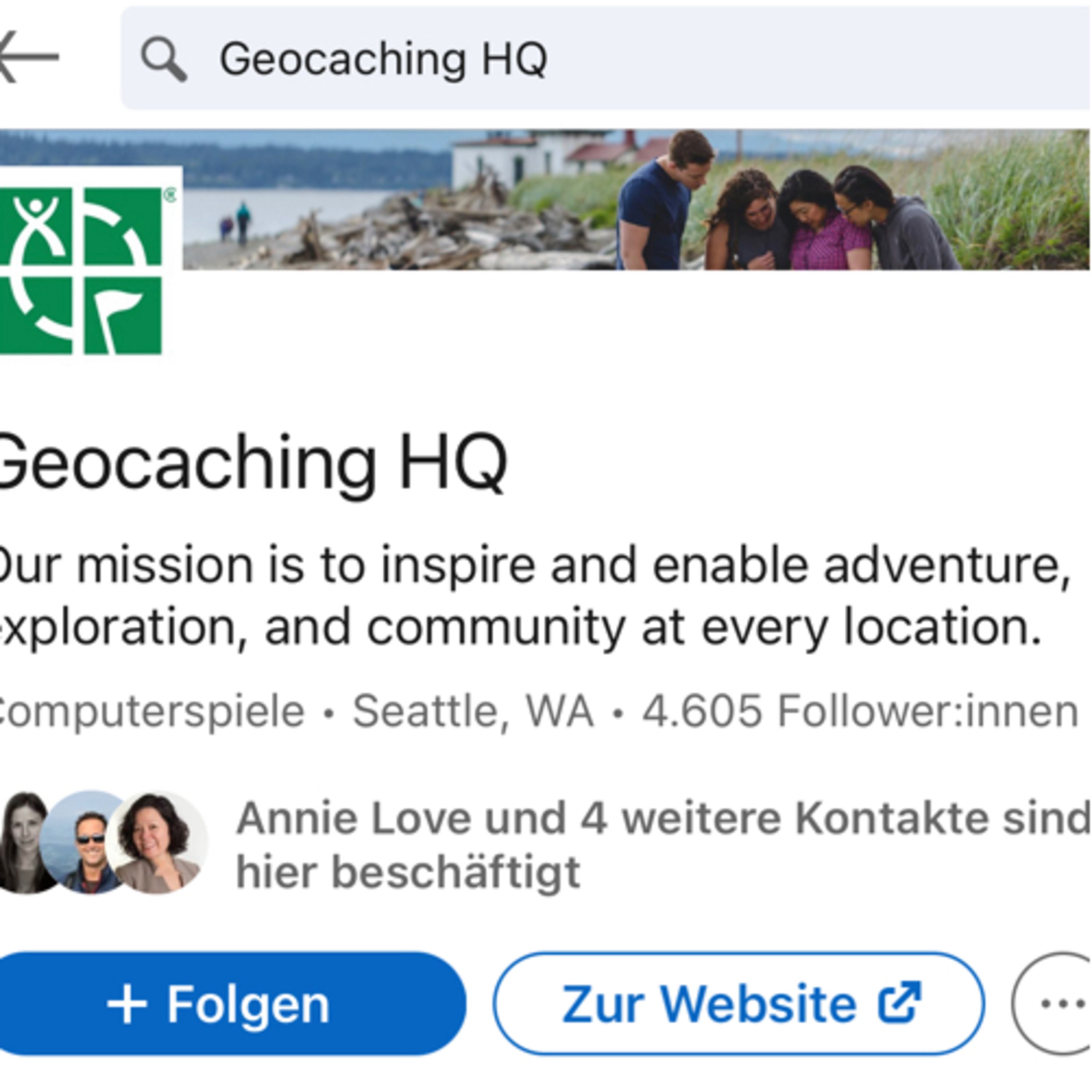Open the 4.605 Follower:innen count
Image resolution: width=1092 pixels, height=1092 pixels.
(x=859, y=711)
